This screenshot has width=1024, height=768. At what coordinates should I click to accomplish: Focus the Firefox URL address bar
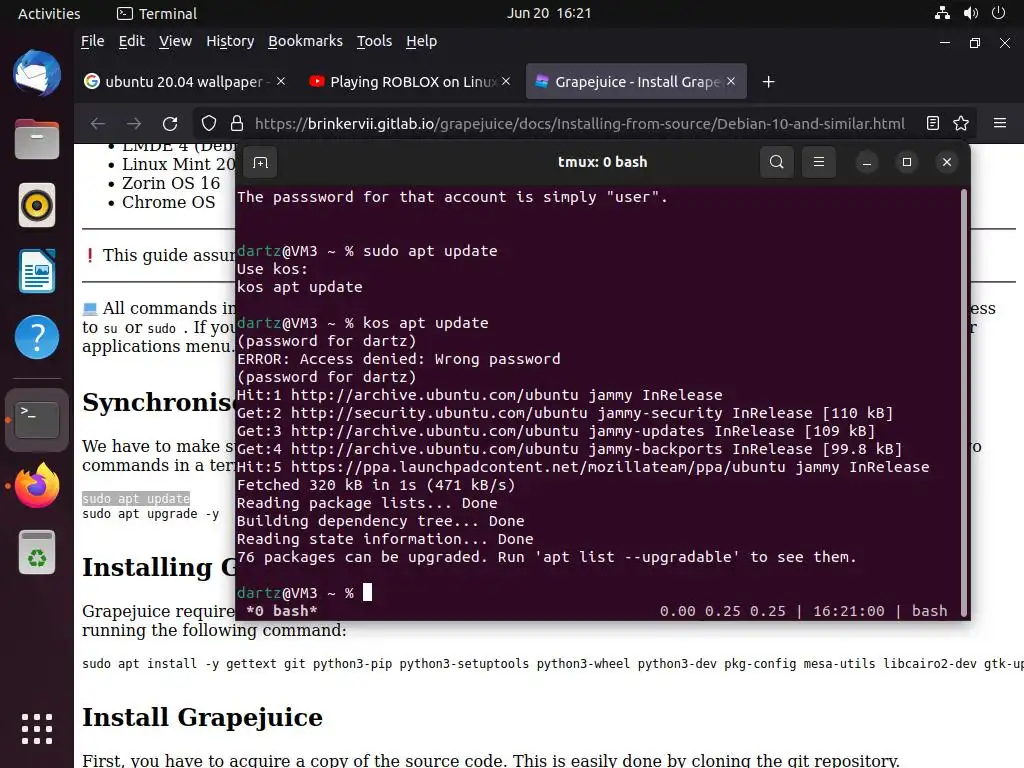coord(579,123)
